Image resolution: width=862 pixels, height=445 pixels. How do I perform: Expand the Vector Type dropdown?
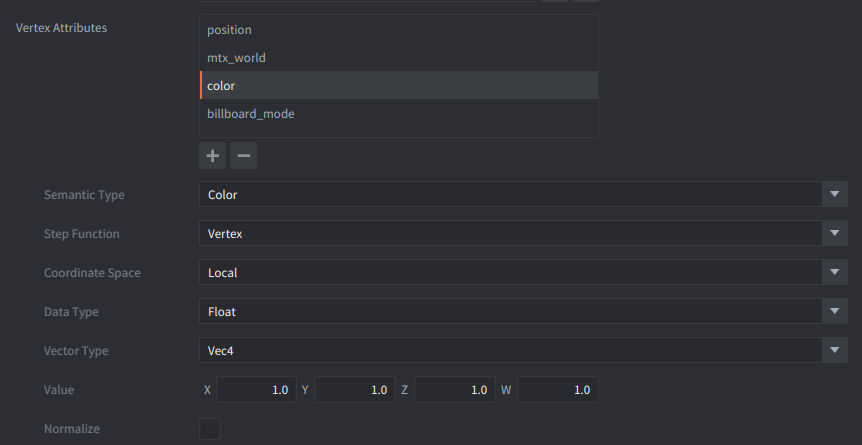click(510, 351)
